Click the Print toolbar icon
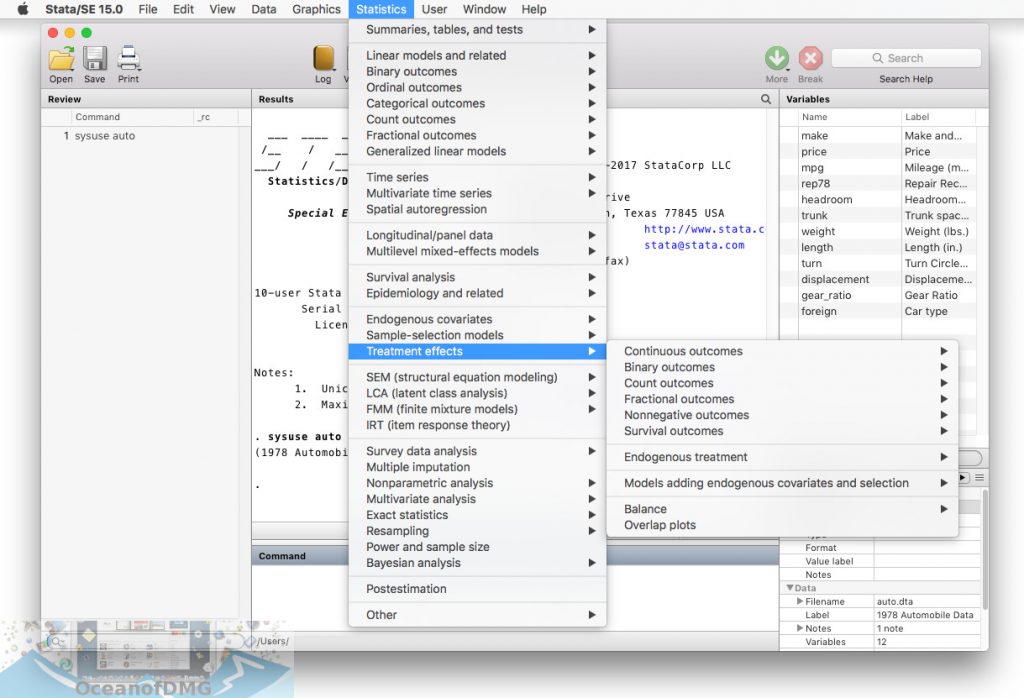Viewport: 1024px width, 698px height. (129, 59)
